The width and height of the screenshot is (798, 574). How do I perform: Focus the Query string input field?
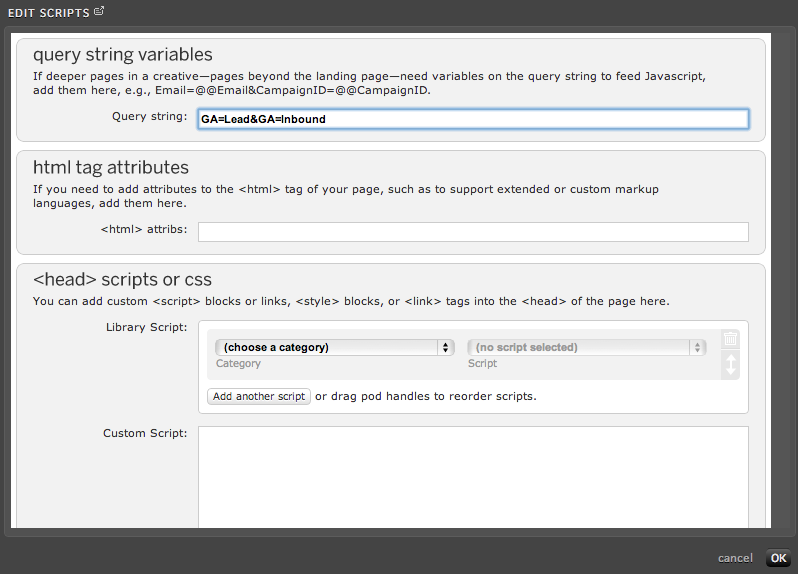pyautogui.click(x=473, y=119)
